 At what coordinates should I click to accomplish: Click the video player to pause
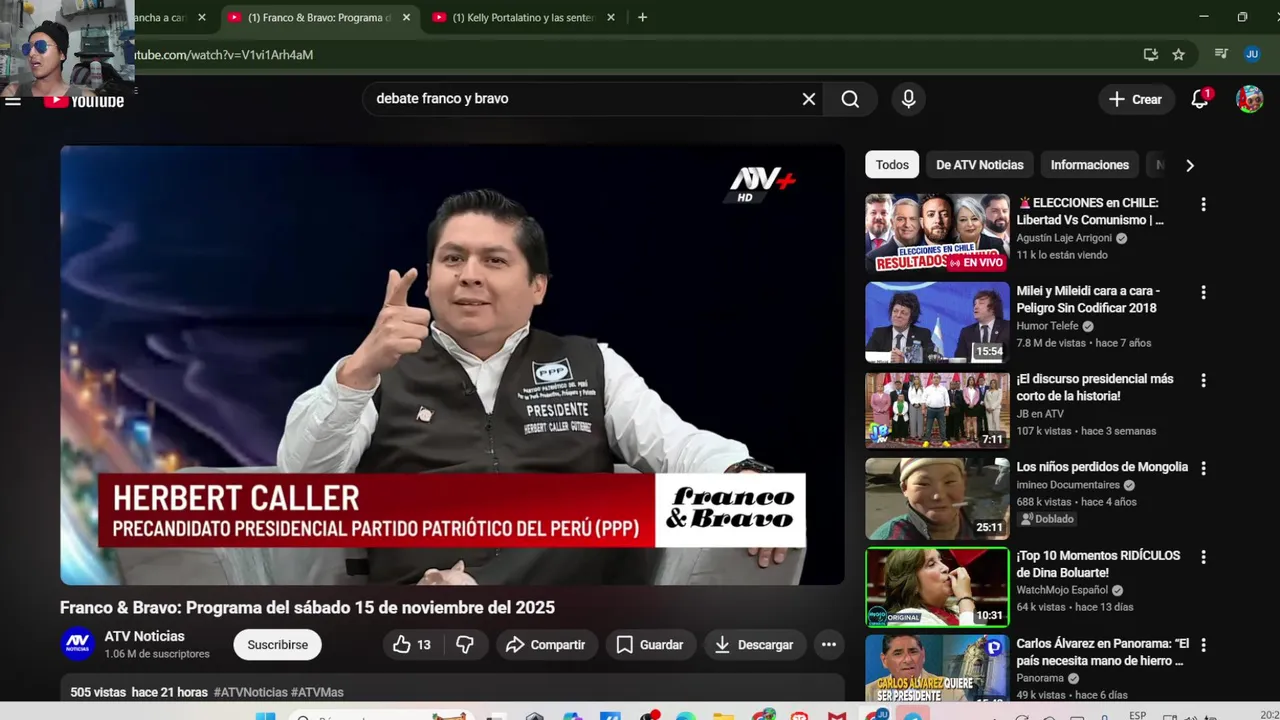click(x=452, y=365)
